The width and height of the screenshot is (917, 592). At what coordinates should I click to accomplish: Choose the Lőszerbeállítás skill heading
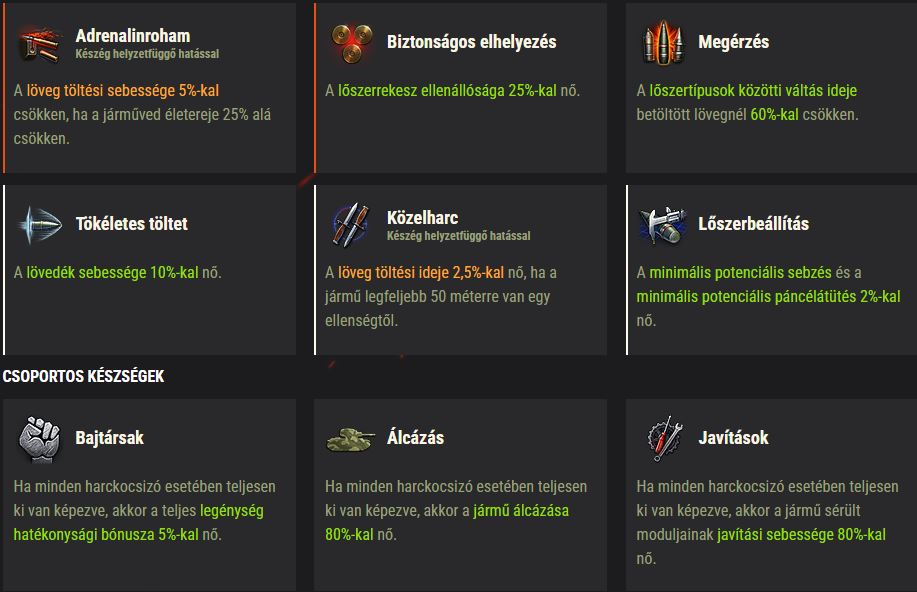(753, 223)
